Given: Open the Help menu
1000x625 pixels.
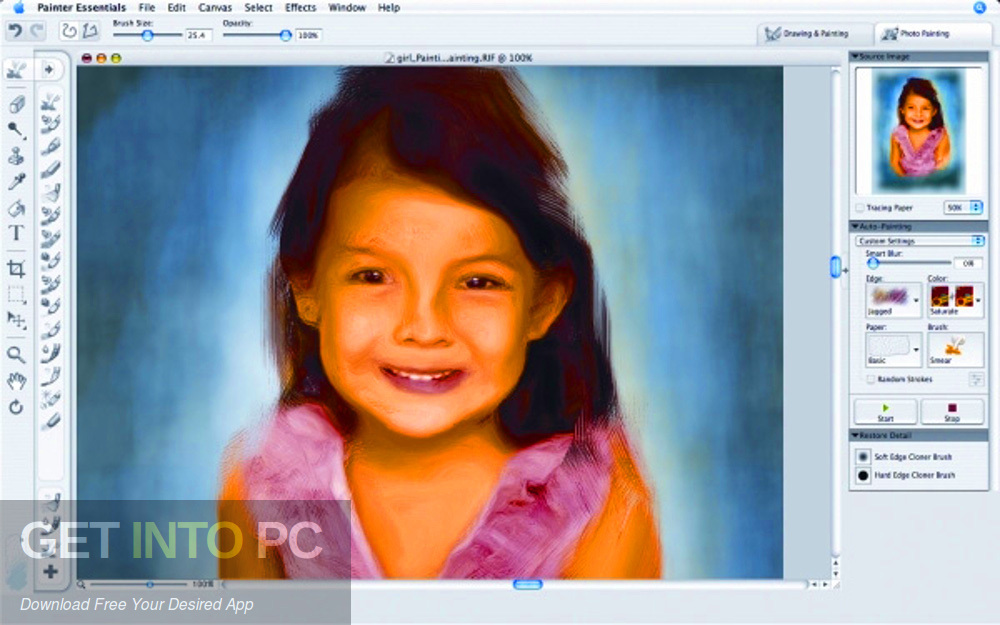Looking at the screenshot, I should coord(389,8).
